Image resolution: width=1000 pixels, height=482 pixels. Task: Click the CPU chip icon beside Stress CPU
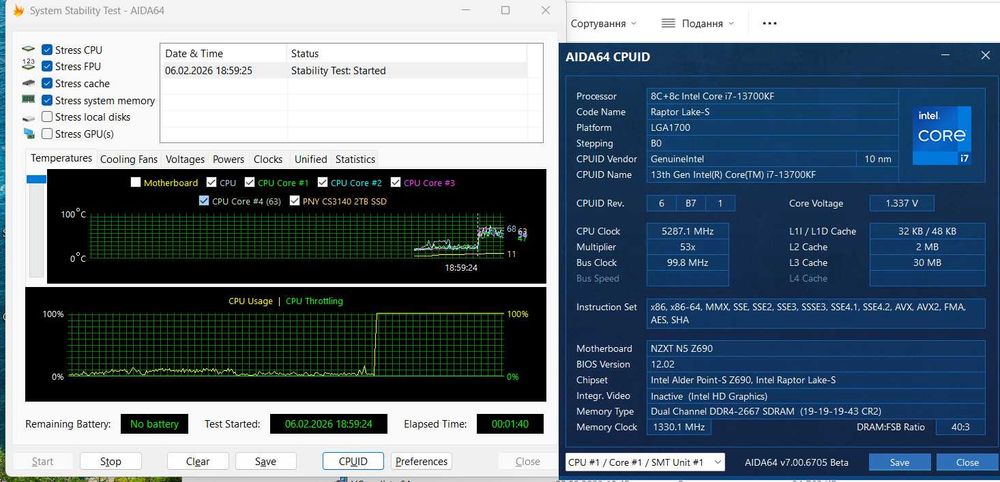point(28,49)
